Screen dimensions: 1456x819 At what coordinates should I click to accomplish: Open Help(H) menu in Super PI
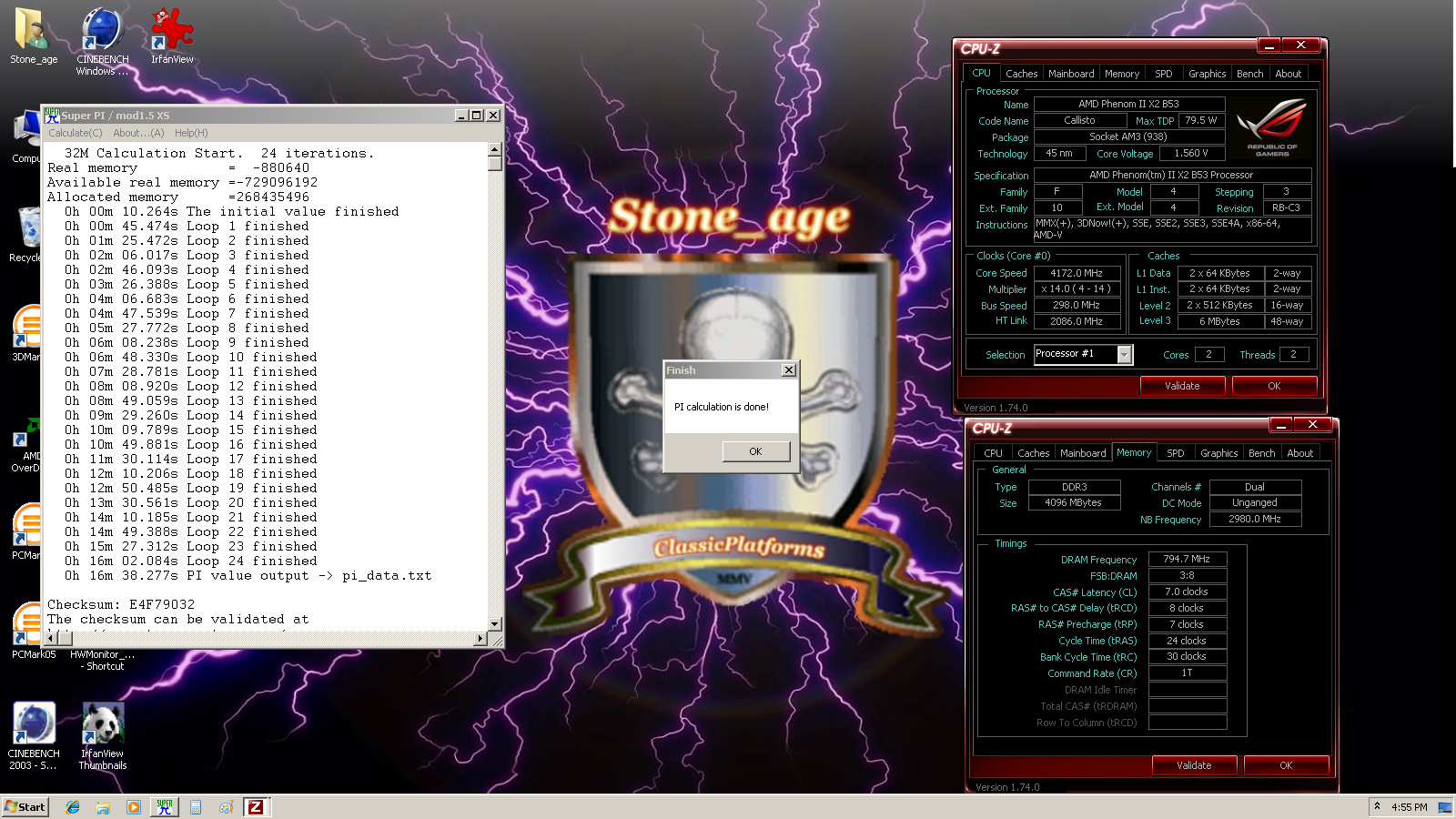191,133
